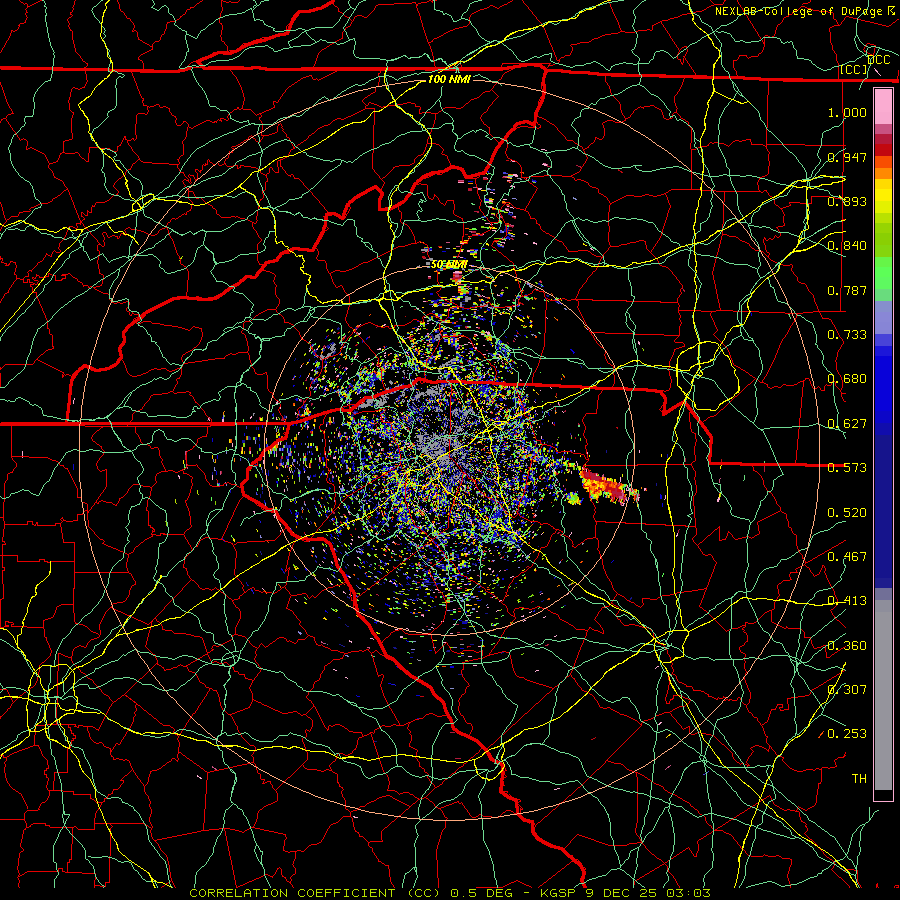Screen dimensions: 900x900
Task: Click the 9 DEC 25 date stamp
Action: pyautogui.click(x=622, y=893)
